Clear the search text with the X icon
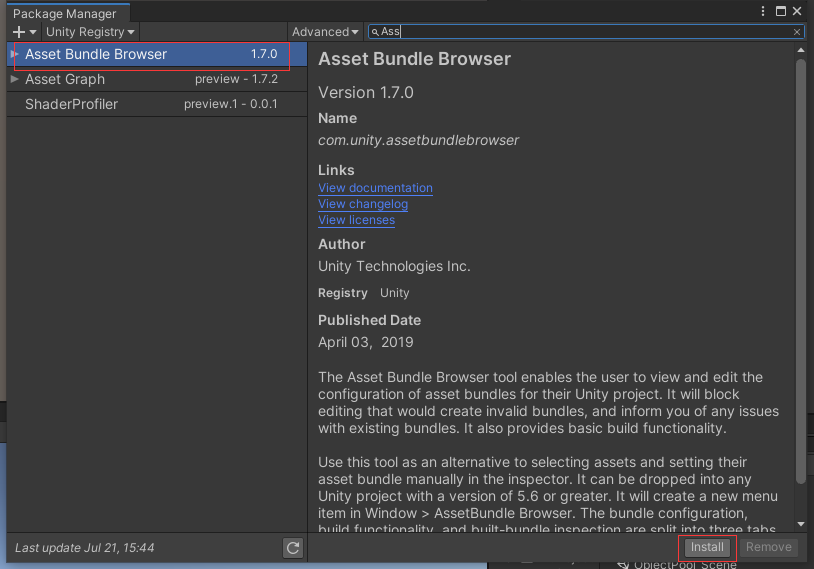 click(797, 32)
